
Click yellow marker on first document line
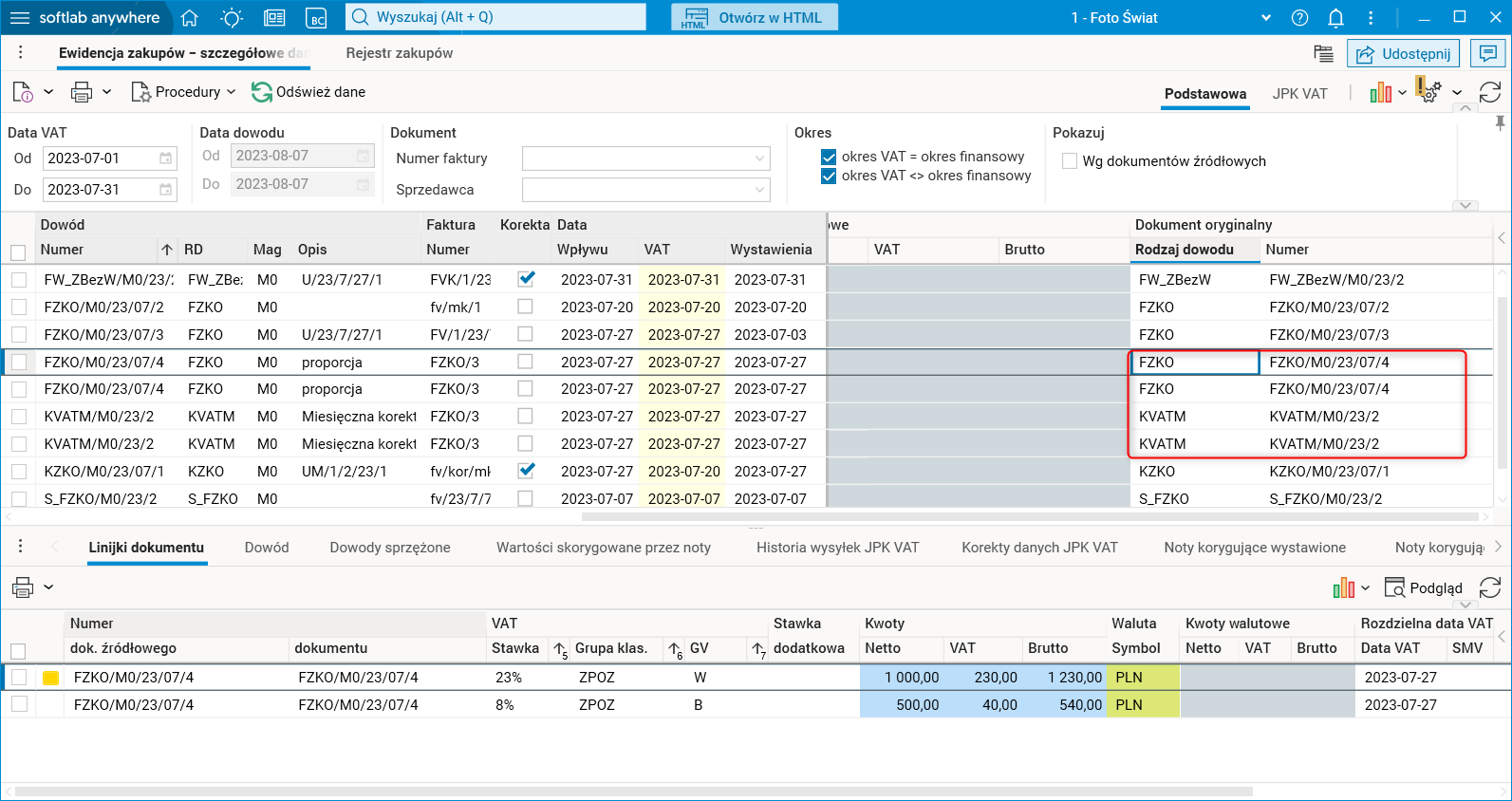pyautogui.click(x=51, y=678)
